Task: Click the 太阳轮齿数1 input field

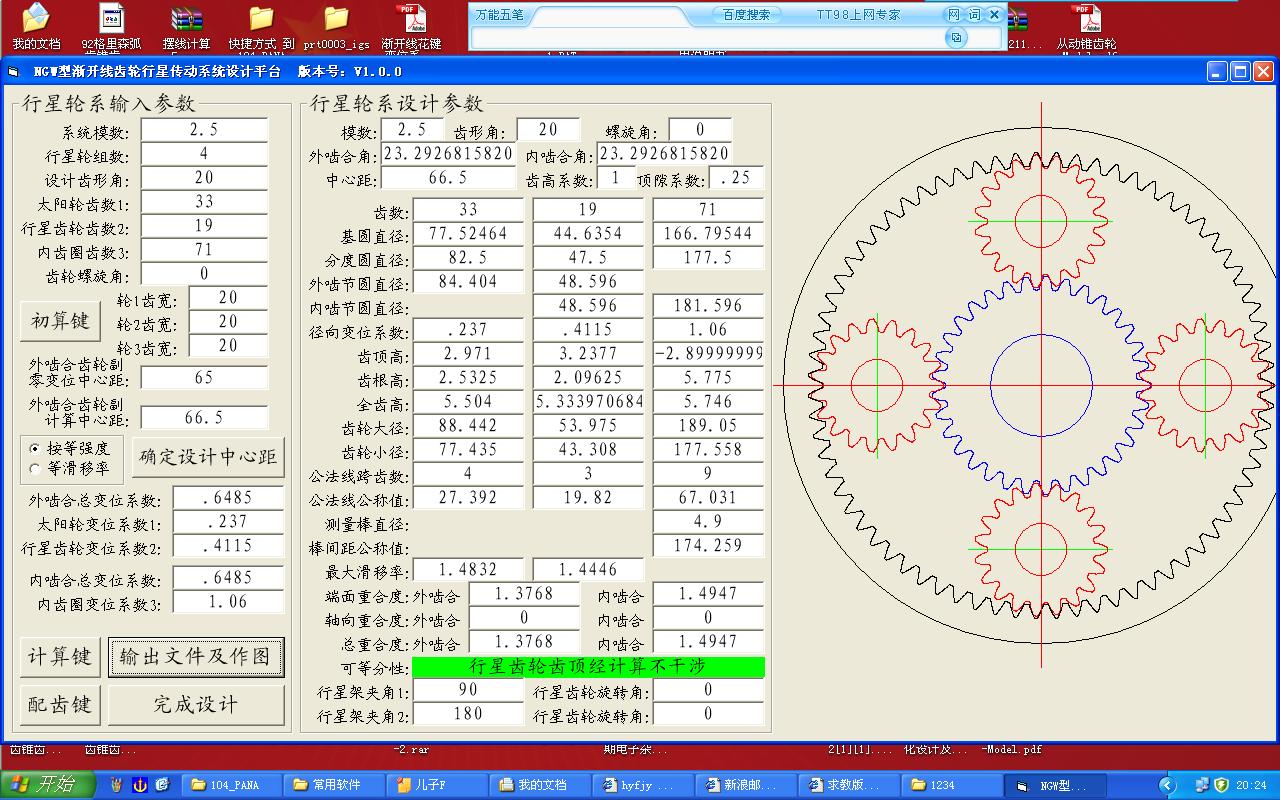Action: [204, 202]
